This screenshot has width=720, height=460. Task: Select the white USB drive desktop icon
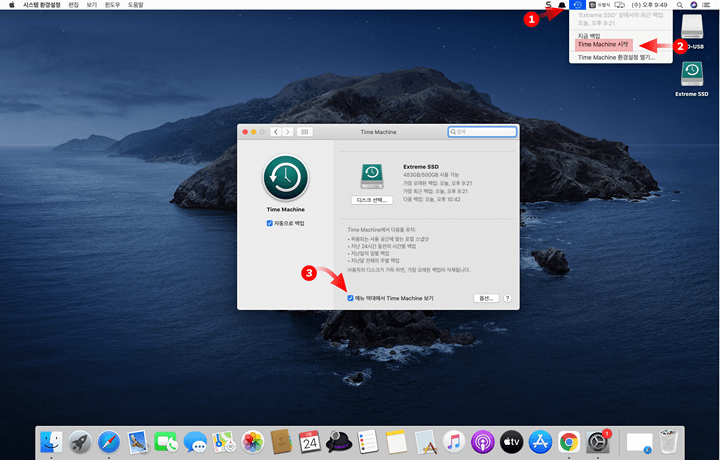[692, 27]
